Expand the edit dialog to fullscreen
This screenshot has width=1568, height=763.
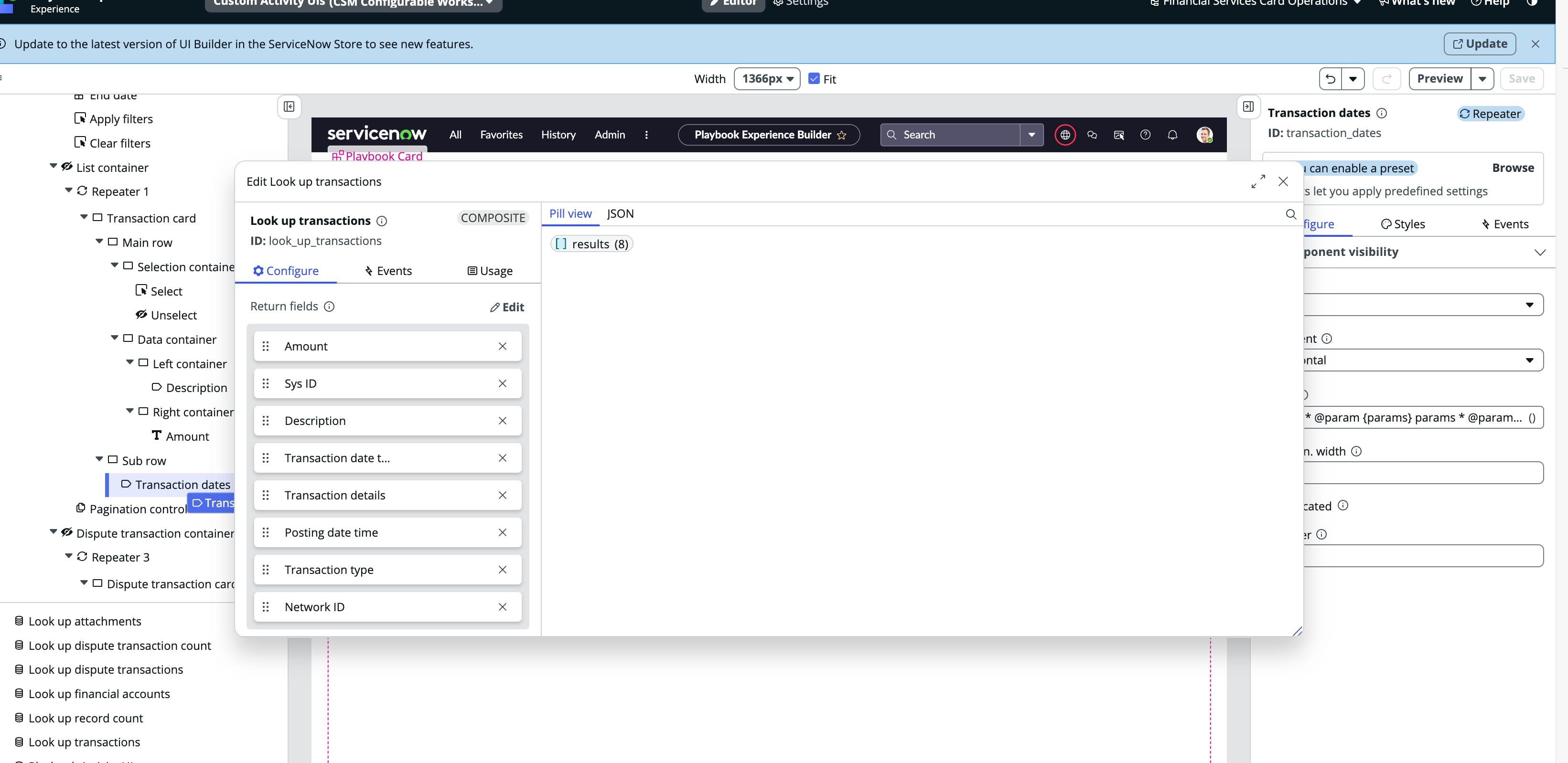click(x=1257, y=181)
